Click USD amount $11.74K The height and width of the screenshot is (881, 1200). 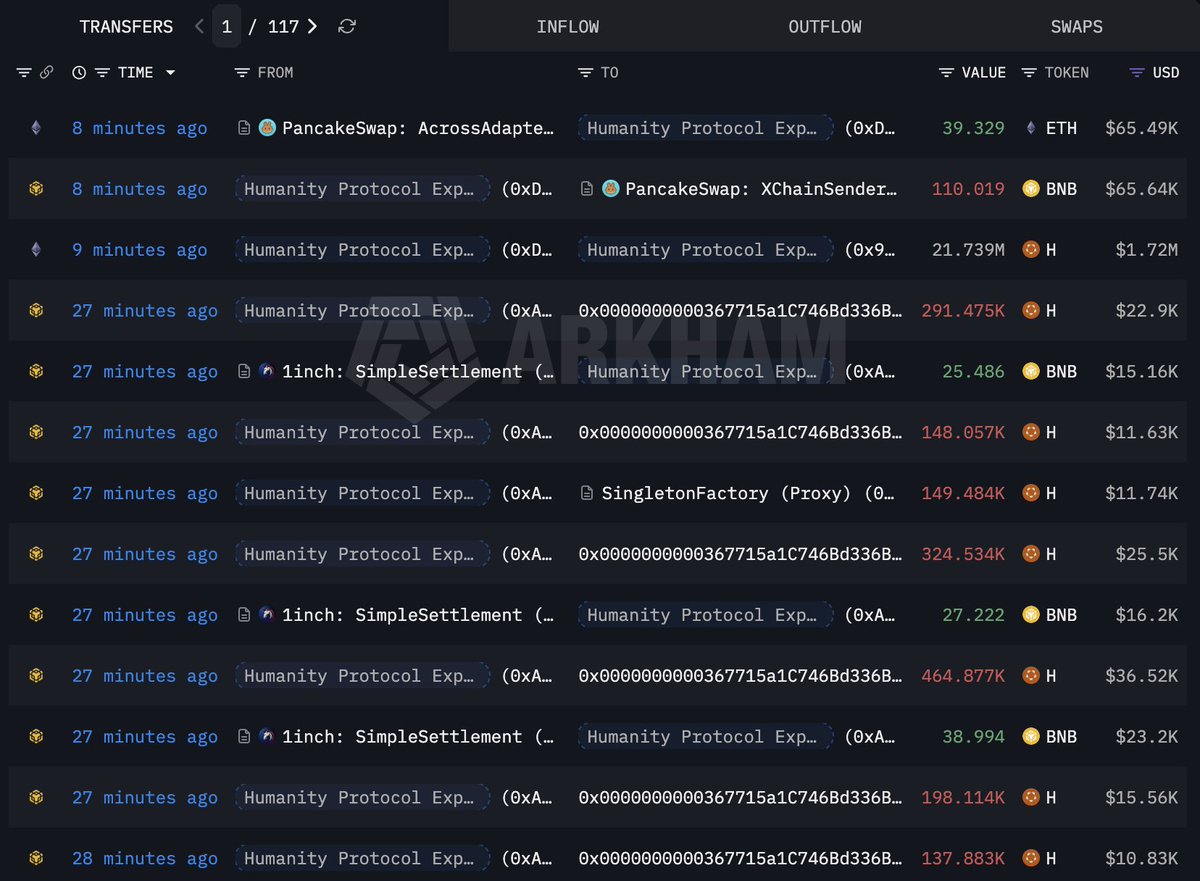(x=1142, y=493)
